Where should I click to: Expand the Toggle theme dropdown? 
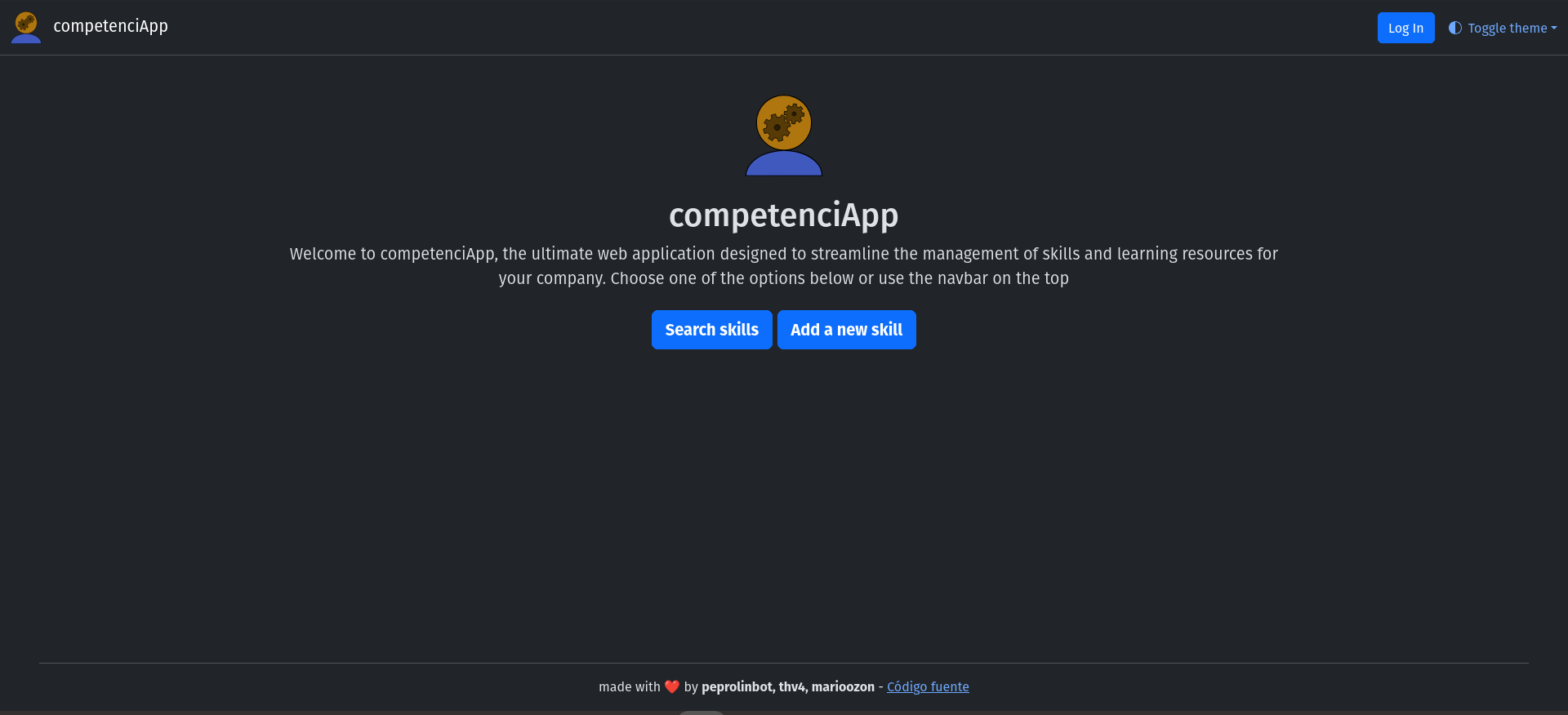click(1503, 28)
